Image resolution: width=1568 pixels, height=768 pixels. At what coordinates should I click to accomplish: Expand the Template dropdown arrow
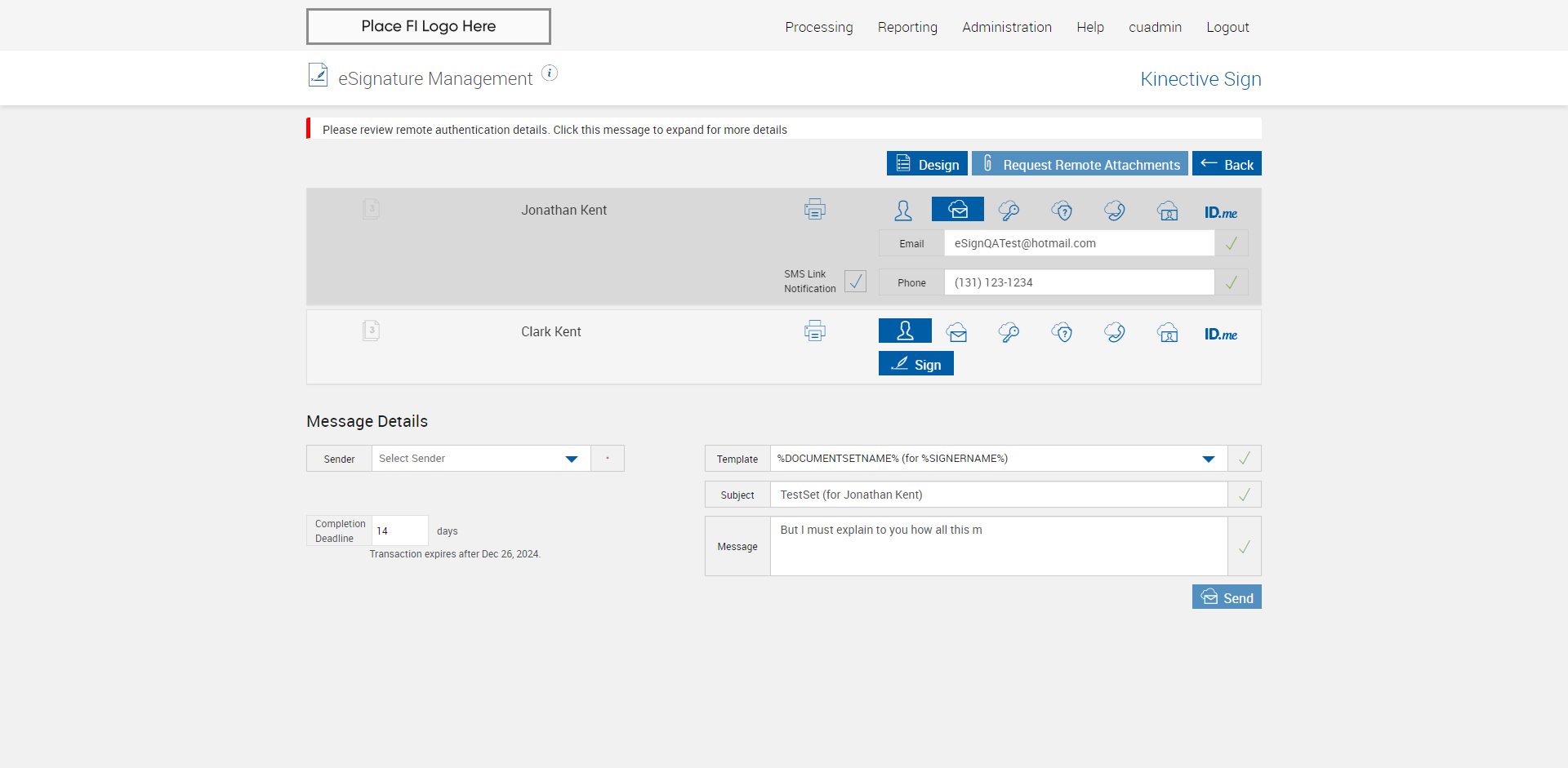click(1208, 459)
